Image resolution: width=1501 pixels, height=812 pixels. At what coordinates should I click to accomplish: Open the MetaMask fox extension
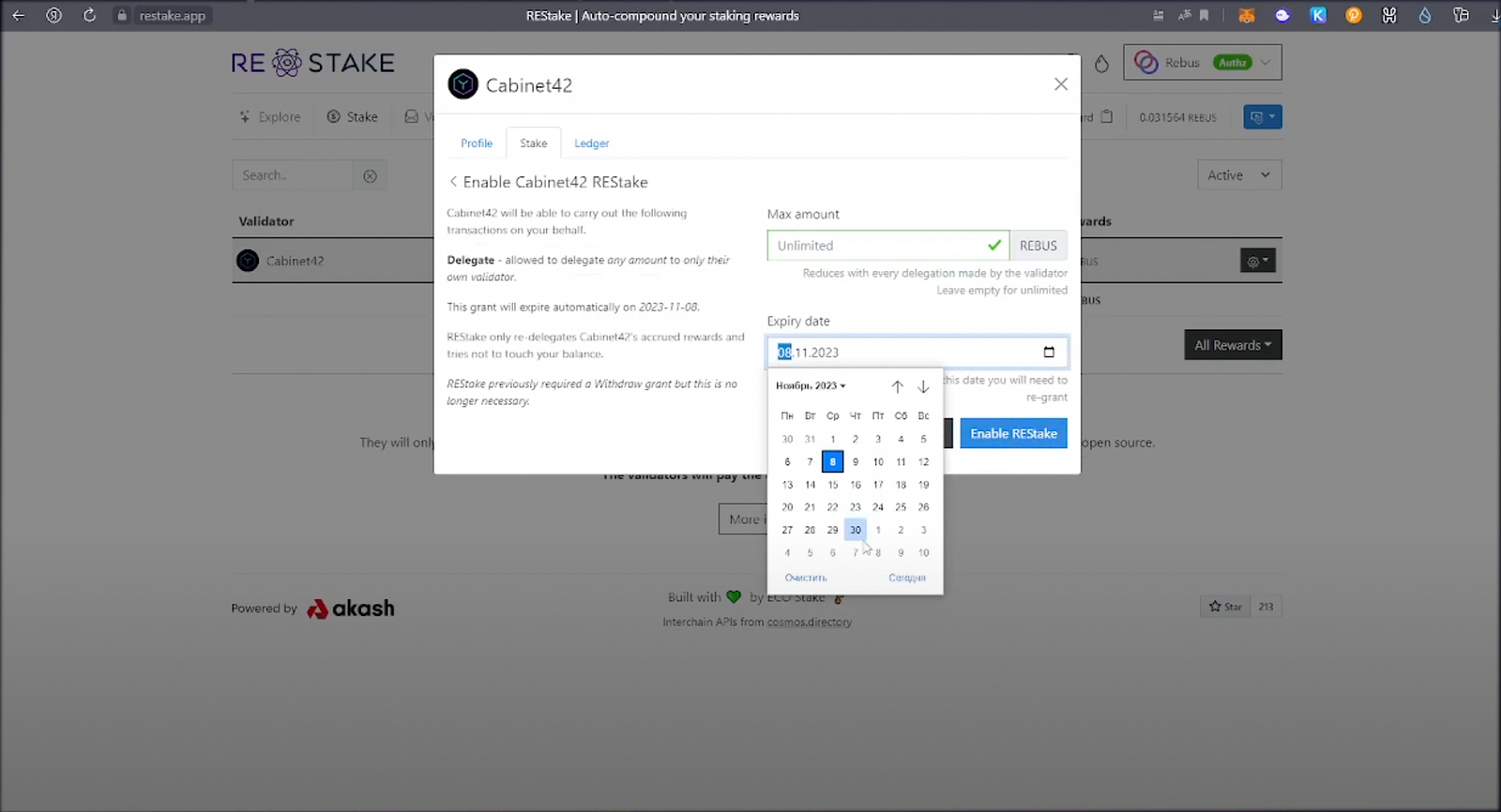pos(1247,15)
